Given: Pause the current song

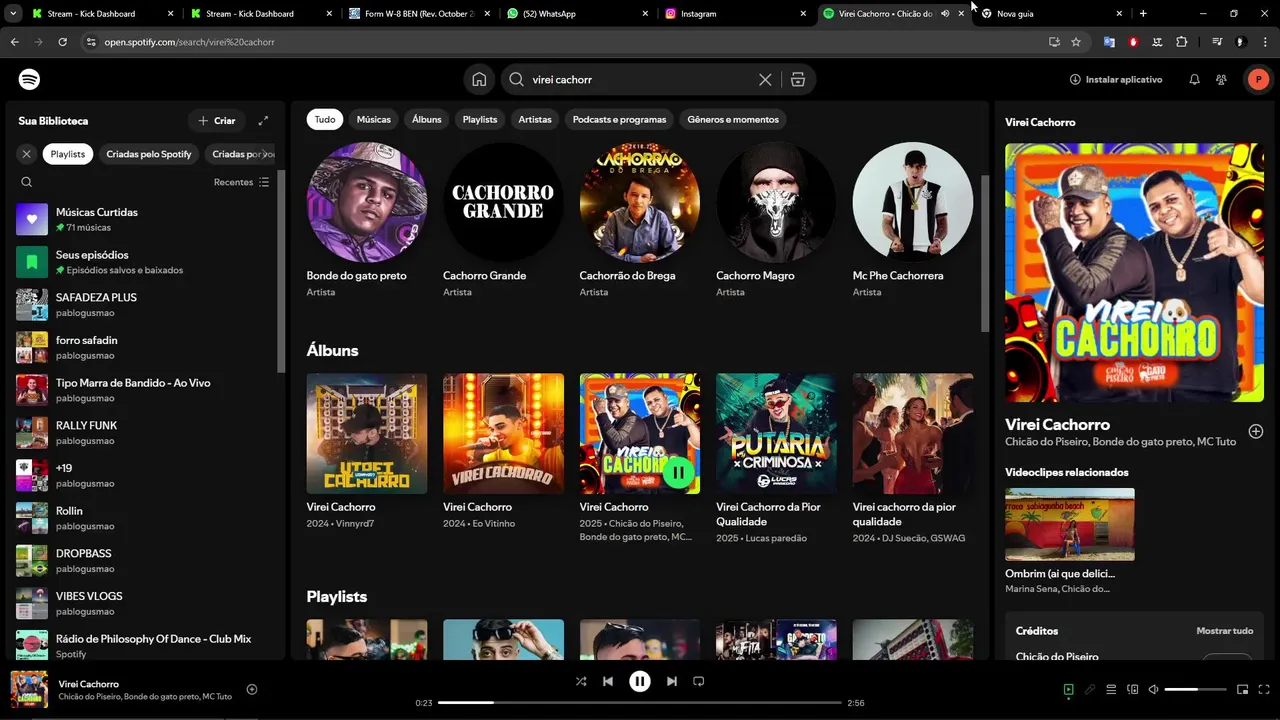Looking at the screenshot, I should [640, 681].
